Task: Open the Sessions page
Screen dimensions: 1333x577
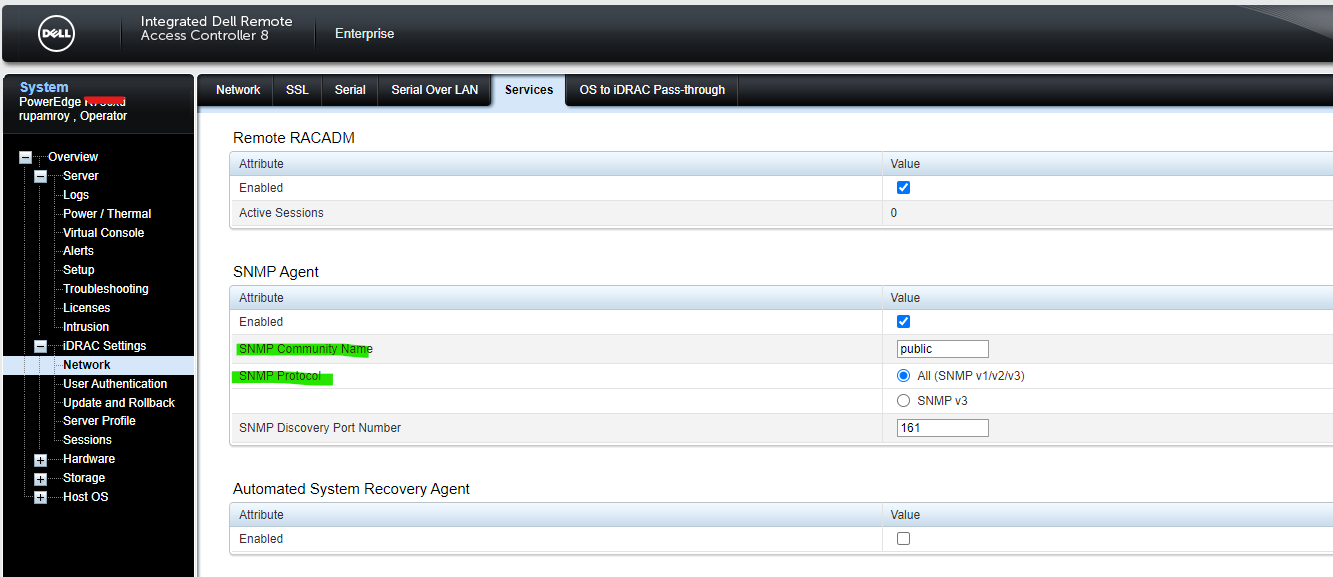Action: coord(87,439)
